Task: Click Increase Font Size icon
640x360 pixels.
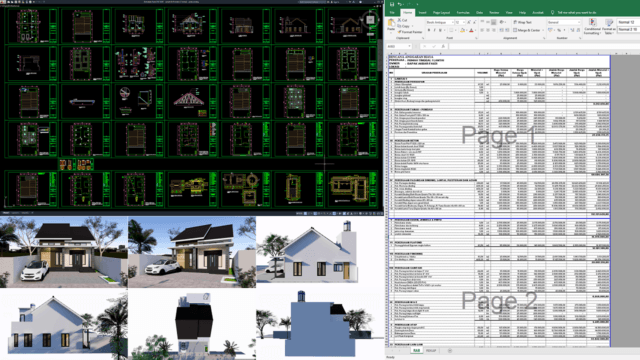Action: (469, 22)
